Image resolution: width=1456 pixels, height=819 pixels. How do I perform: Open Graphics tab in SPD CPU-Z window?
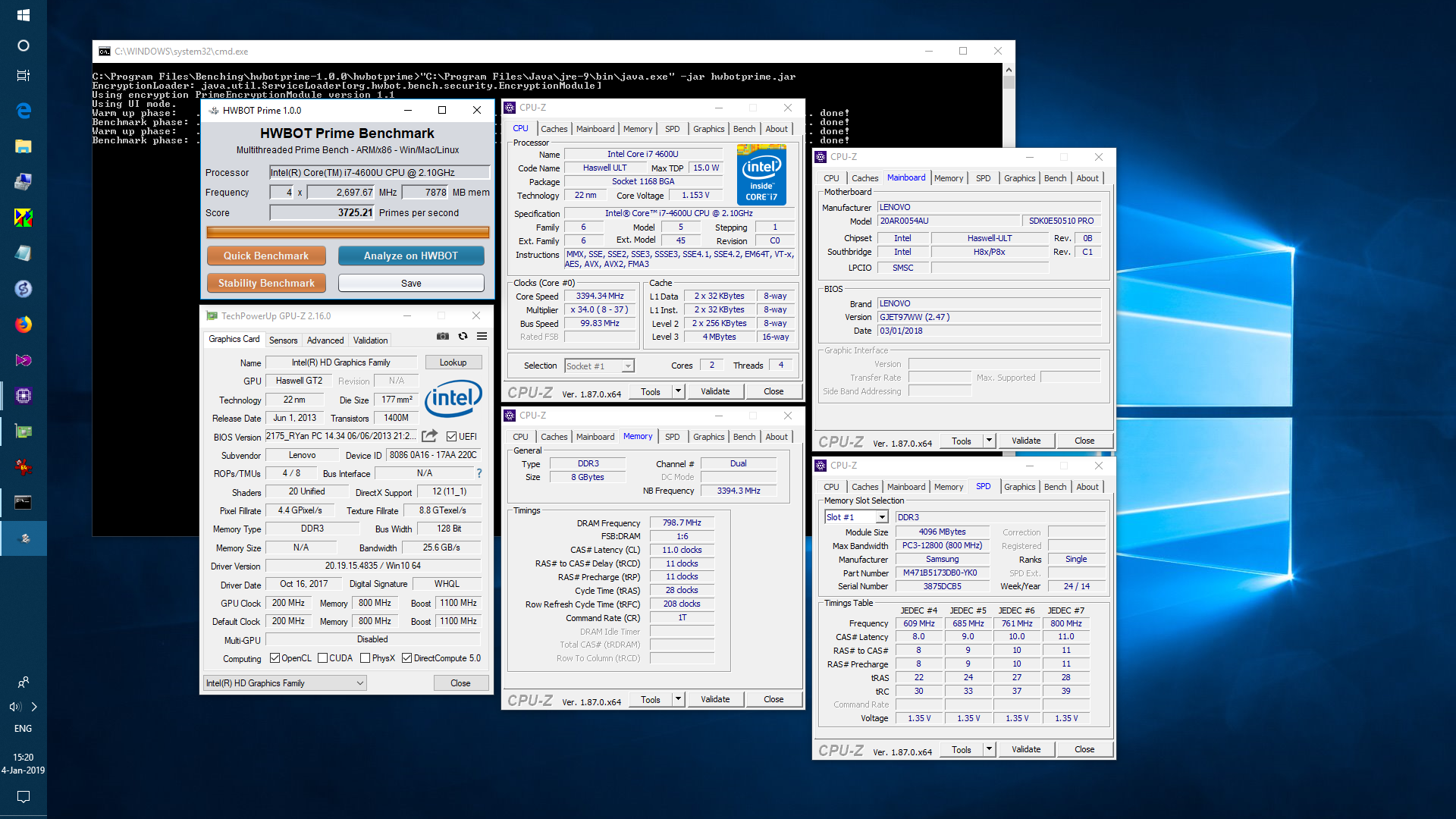pyautogui.click(x=1019, y=487)
